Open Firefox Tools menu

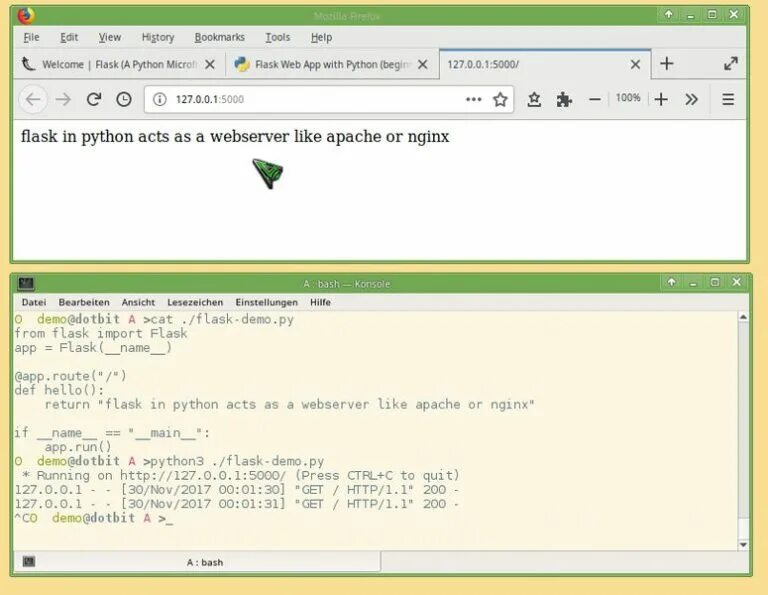pos(277,37)
